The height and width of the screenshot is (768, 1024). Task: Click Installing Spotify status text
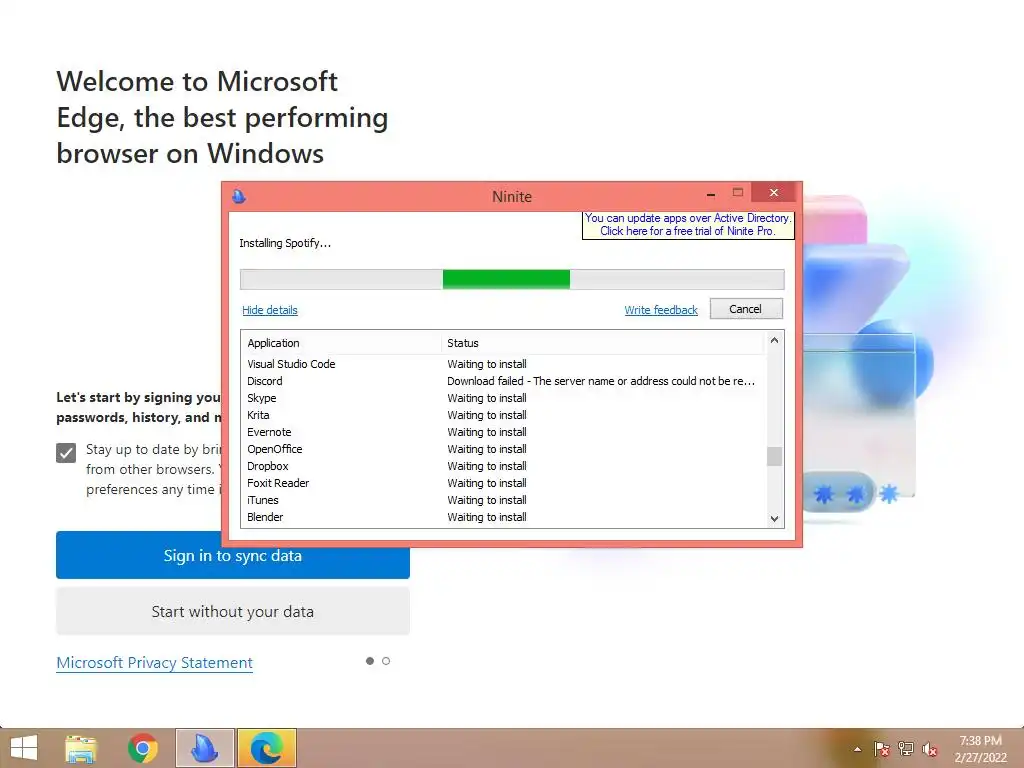285,243
